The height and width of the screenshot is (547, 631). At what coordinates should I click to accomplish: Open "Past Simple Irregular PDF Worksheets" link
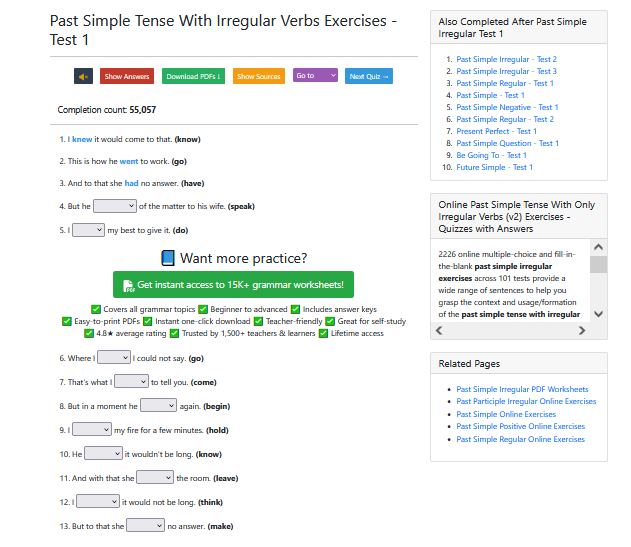(522, 389)
